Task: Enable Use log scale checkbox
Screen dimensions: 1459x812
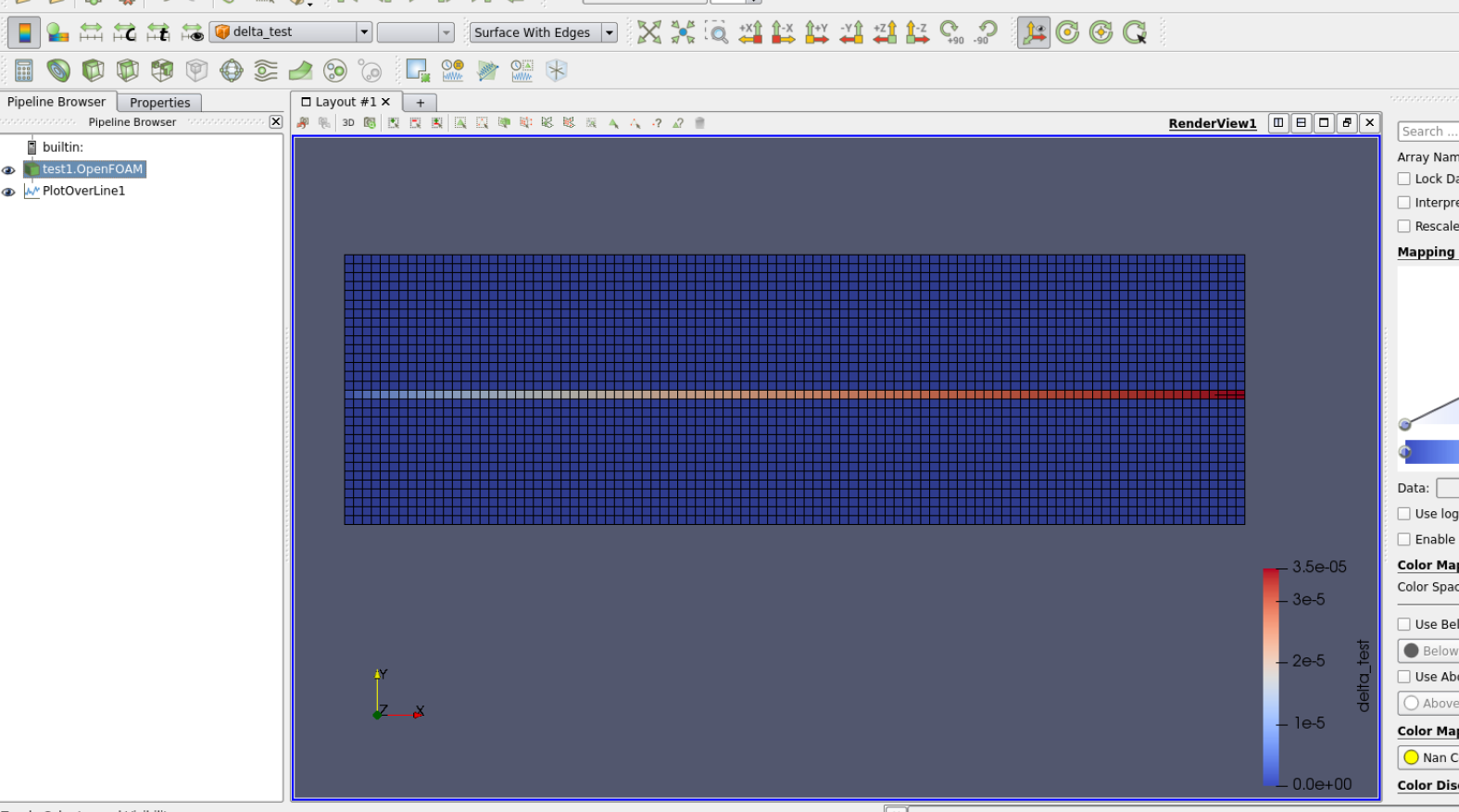Action: (x=1404, y=514)
